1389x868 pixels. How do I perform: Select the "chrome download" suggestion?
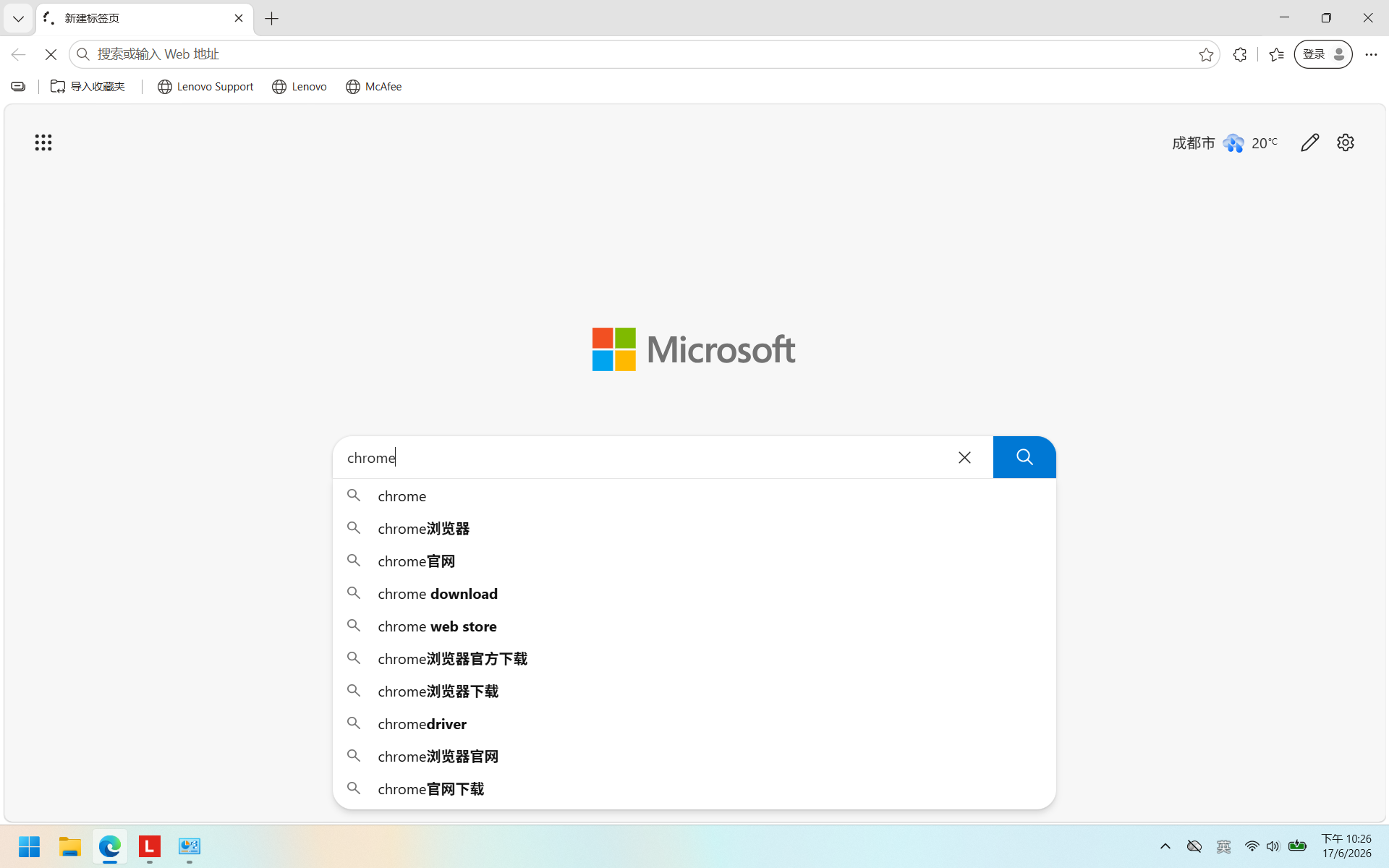[x=694, y=594]
